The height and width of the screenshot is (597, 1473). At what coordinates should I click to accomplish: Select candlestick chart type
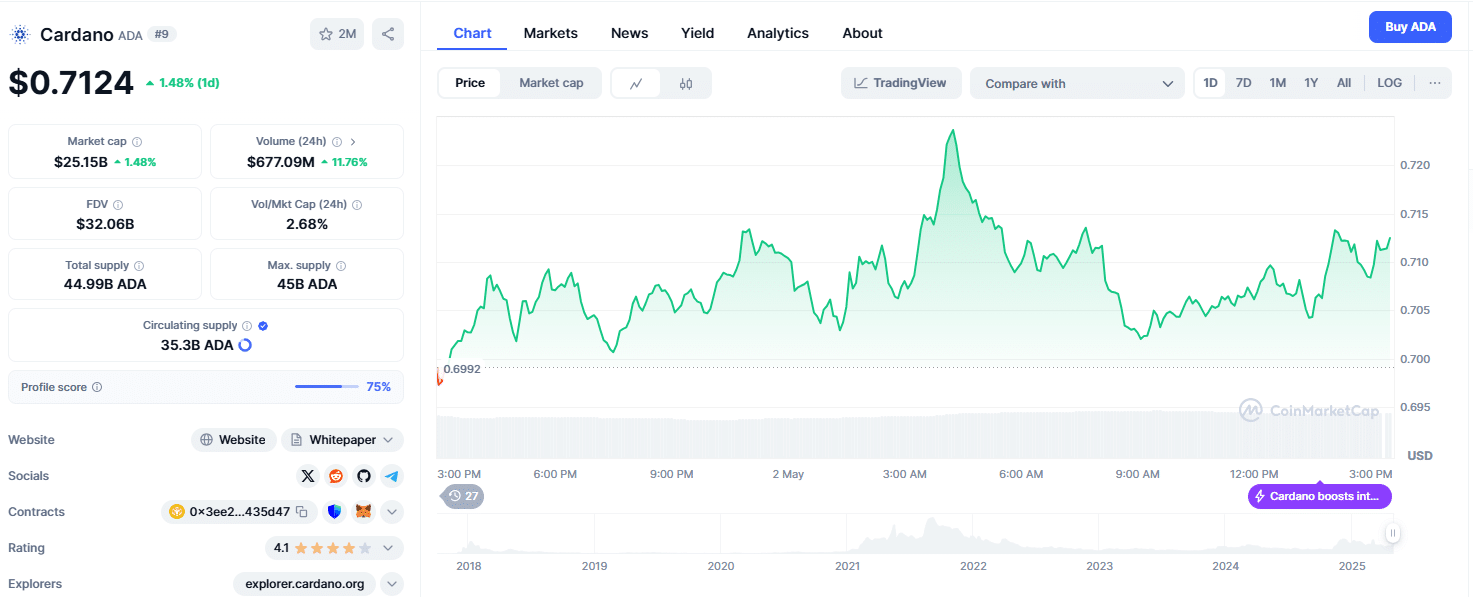click(686, 83)
